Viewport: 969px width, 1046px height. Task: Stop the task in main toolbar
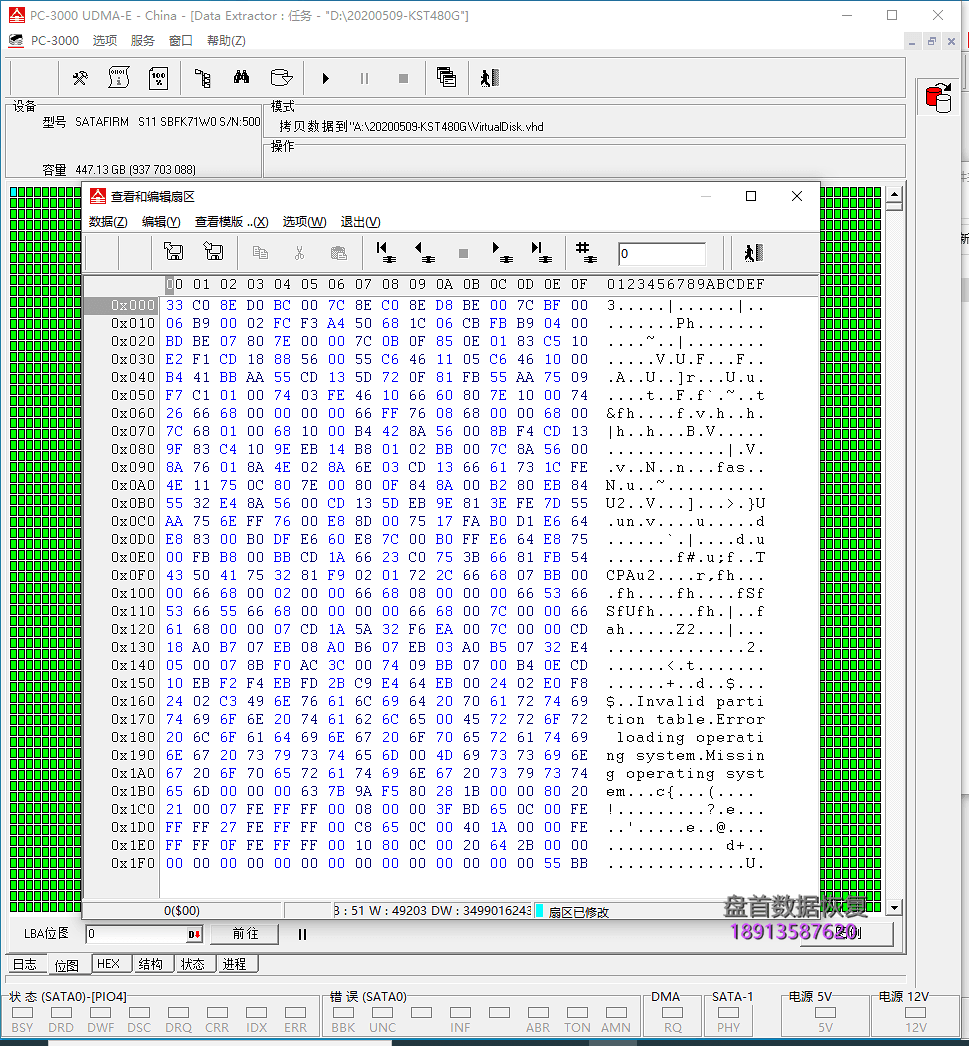coord(403,79)
